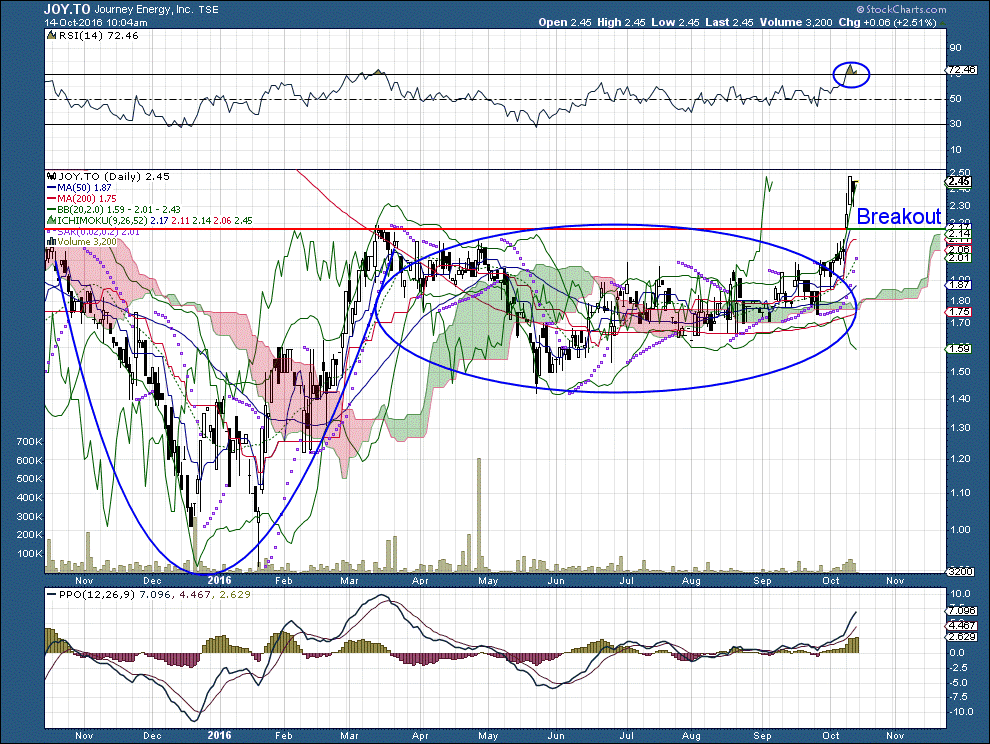Click the Sep label under the price panel
990x744 pixels.
click(x=762, y=581)
